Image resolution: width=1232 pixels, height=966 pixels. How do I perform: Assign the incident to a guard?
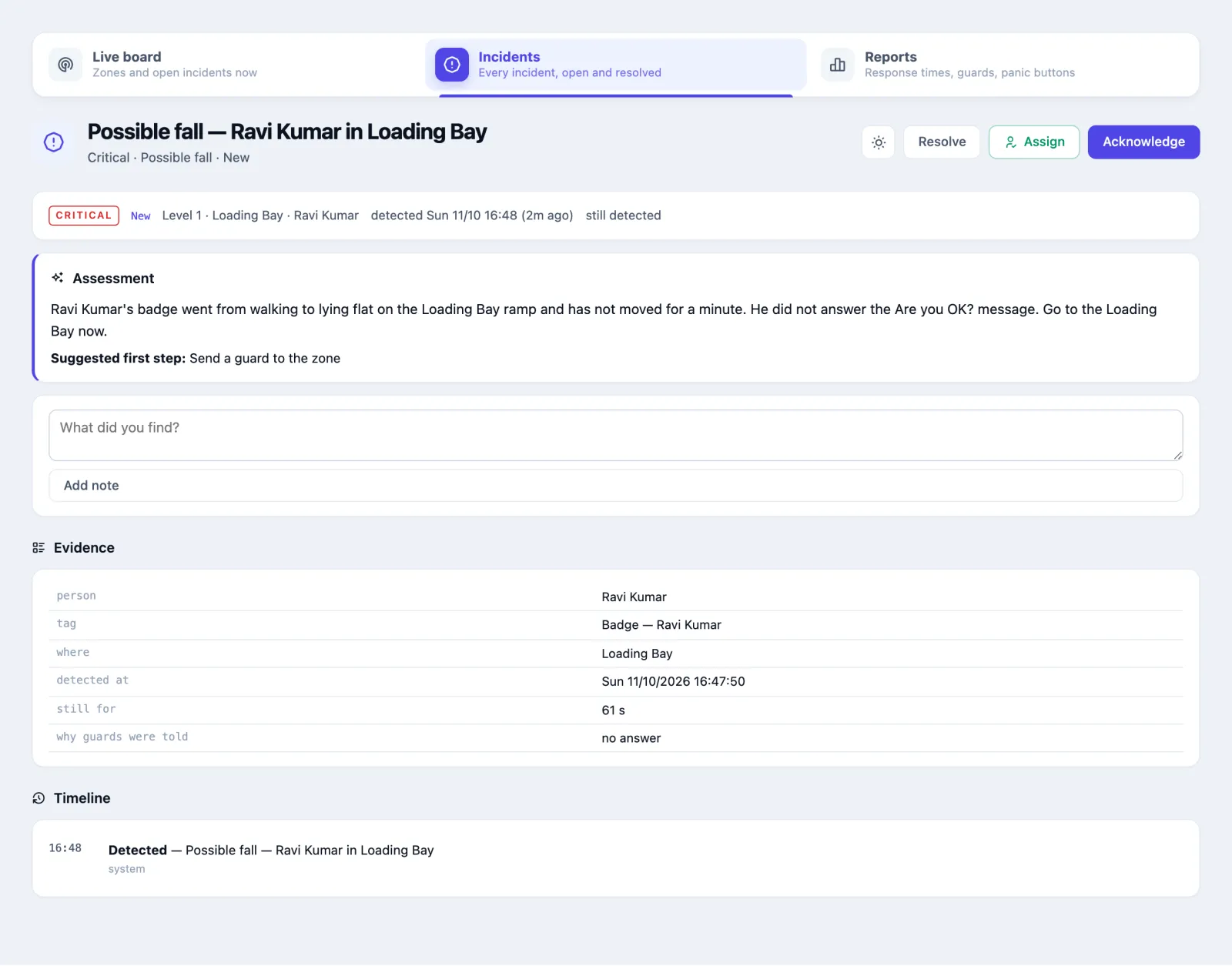(x=1034, y=142)
